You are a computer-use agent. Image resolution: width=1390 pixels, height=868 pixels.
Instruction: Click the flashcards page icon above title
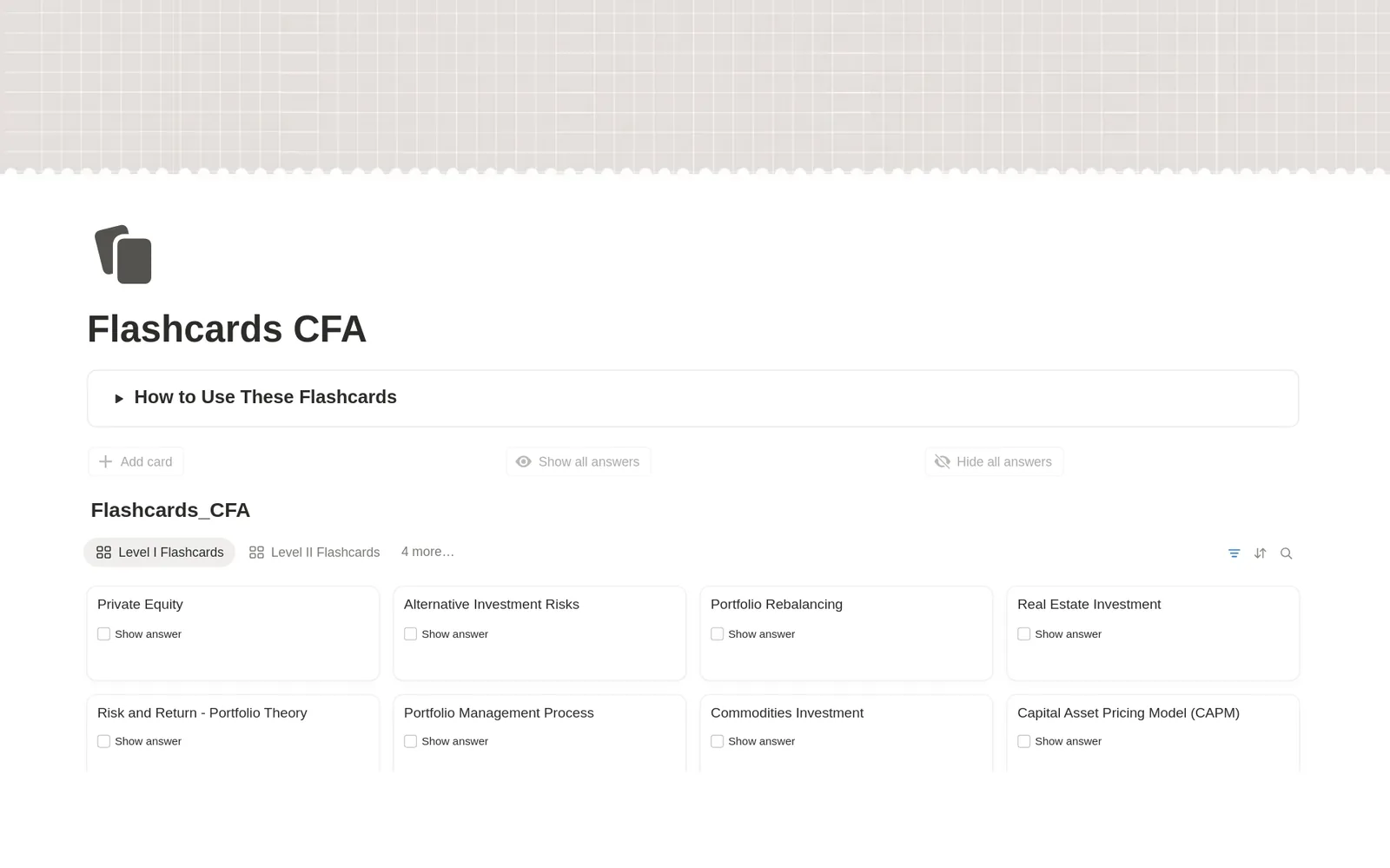(x=123, y=255)
